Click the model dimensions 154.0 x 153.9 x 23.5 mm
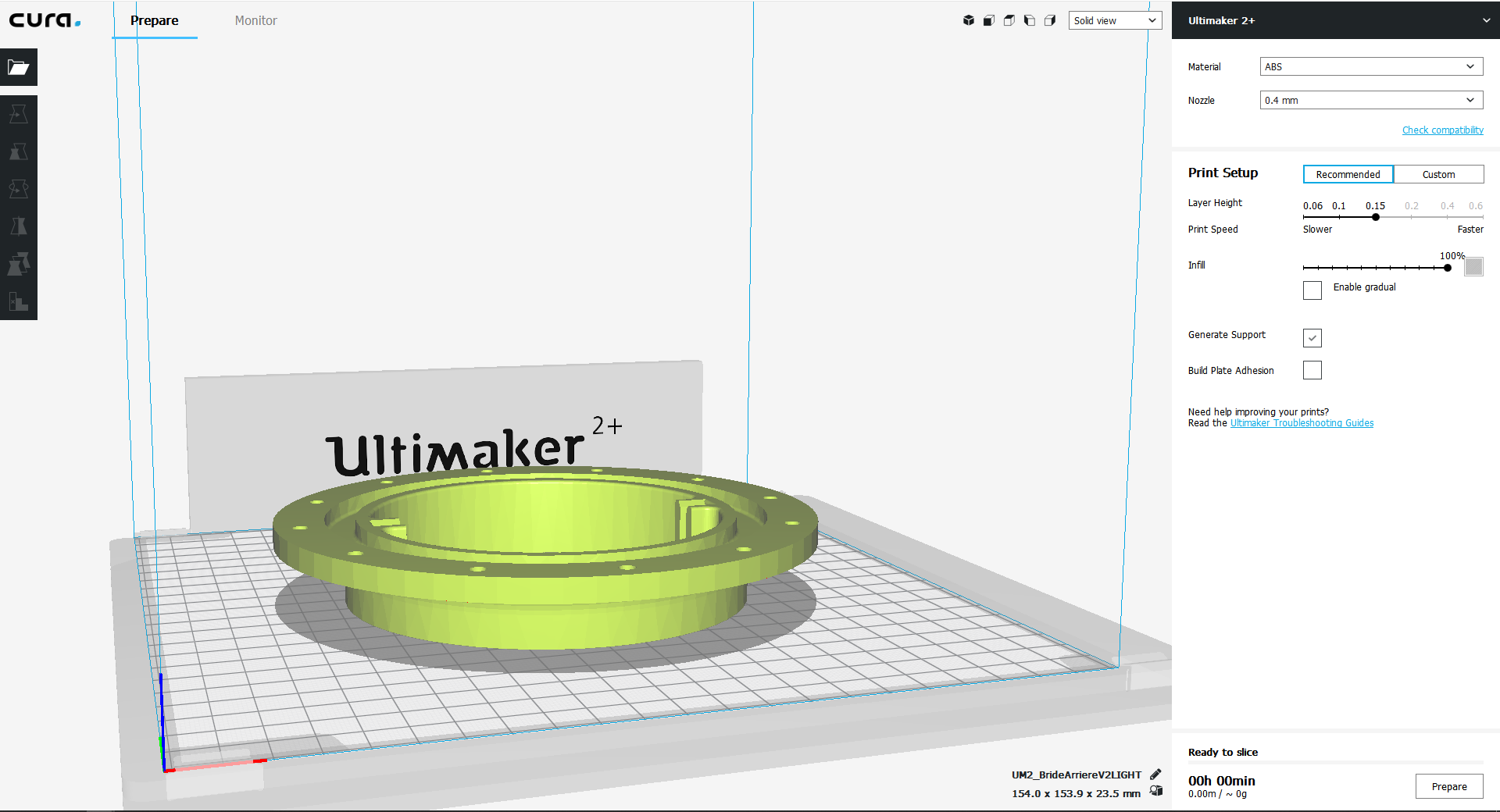1500x812 pixels. [1076, 793]
